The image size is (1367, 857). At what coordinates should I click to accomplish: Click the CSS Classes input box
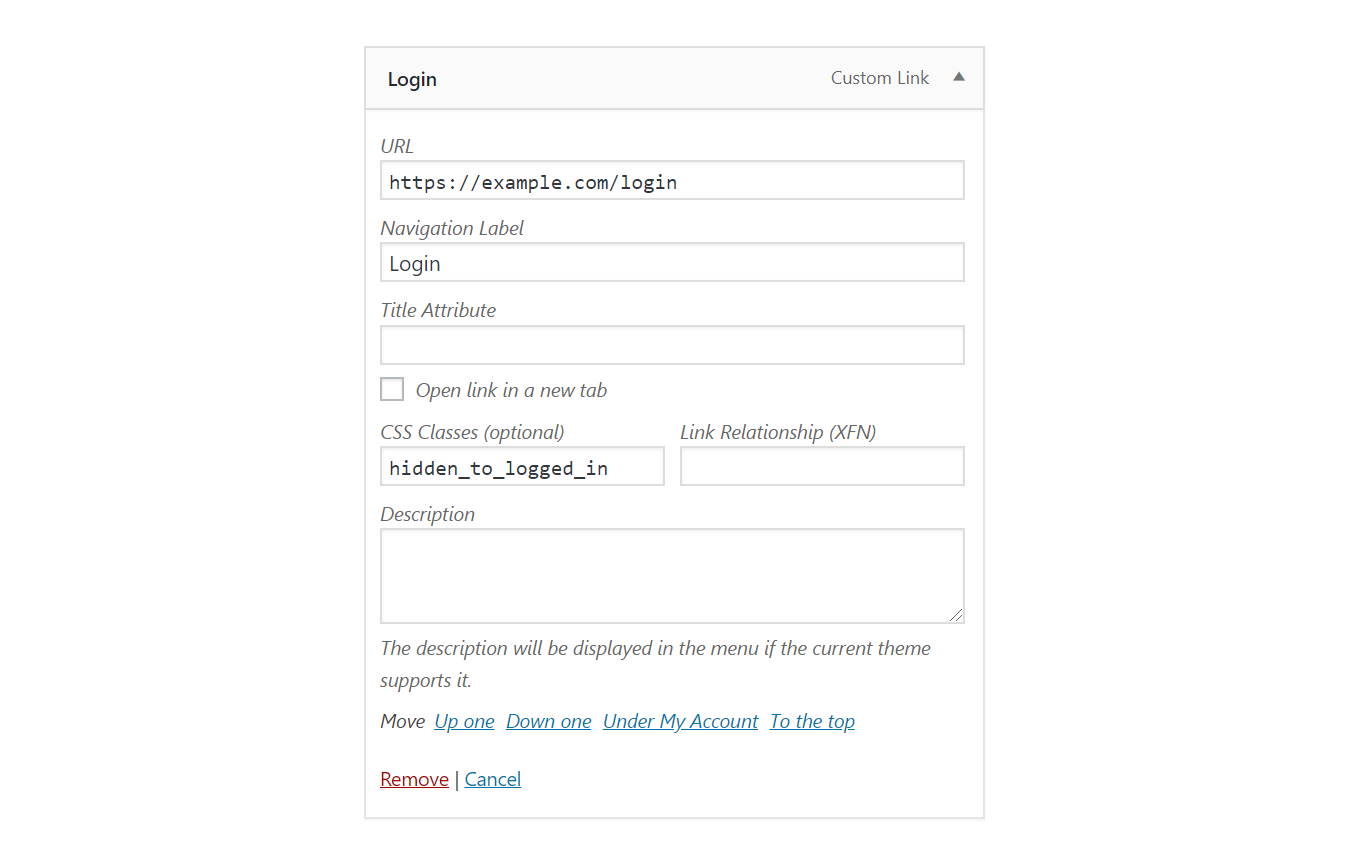point(522,467)
